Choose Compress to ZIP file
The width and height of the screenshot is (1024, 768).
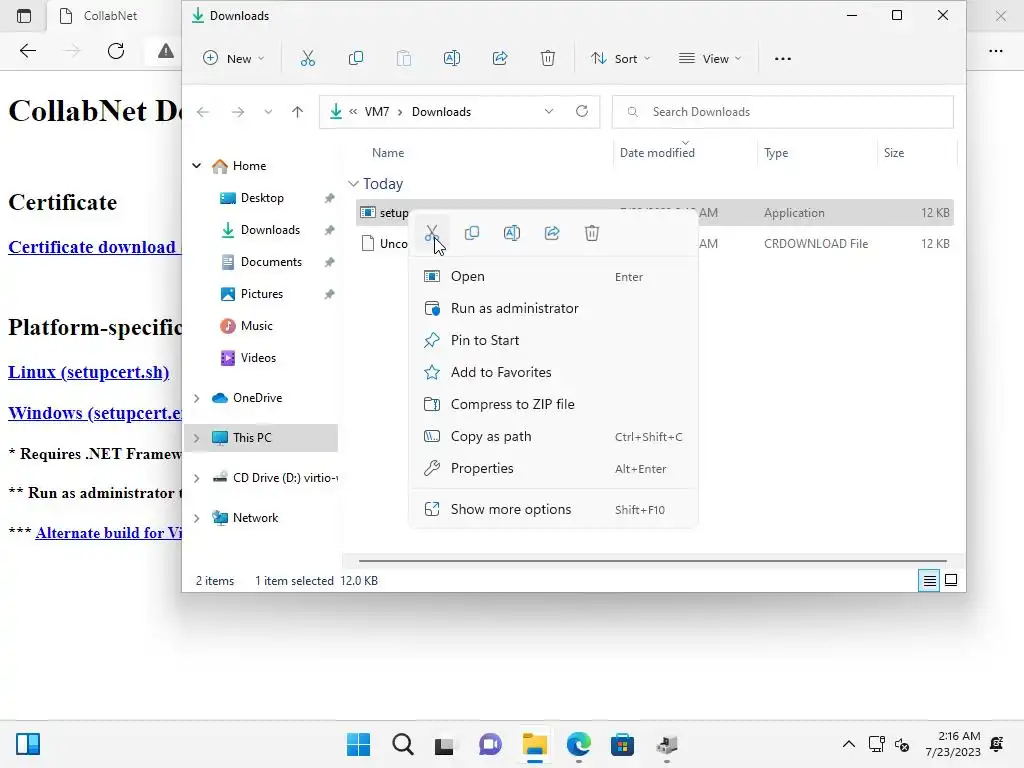pos(553,404)
